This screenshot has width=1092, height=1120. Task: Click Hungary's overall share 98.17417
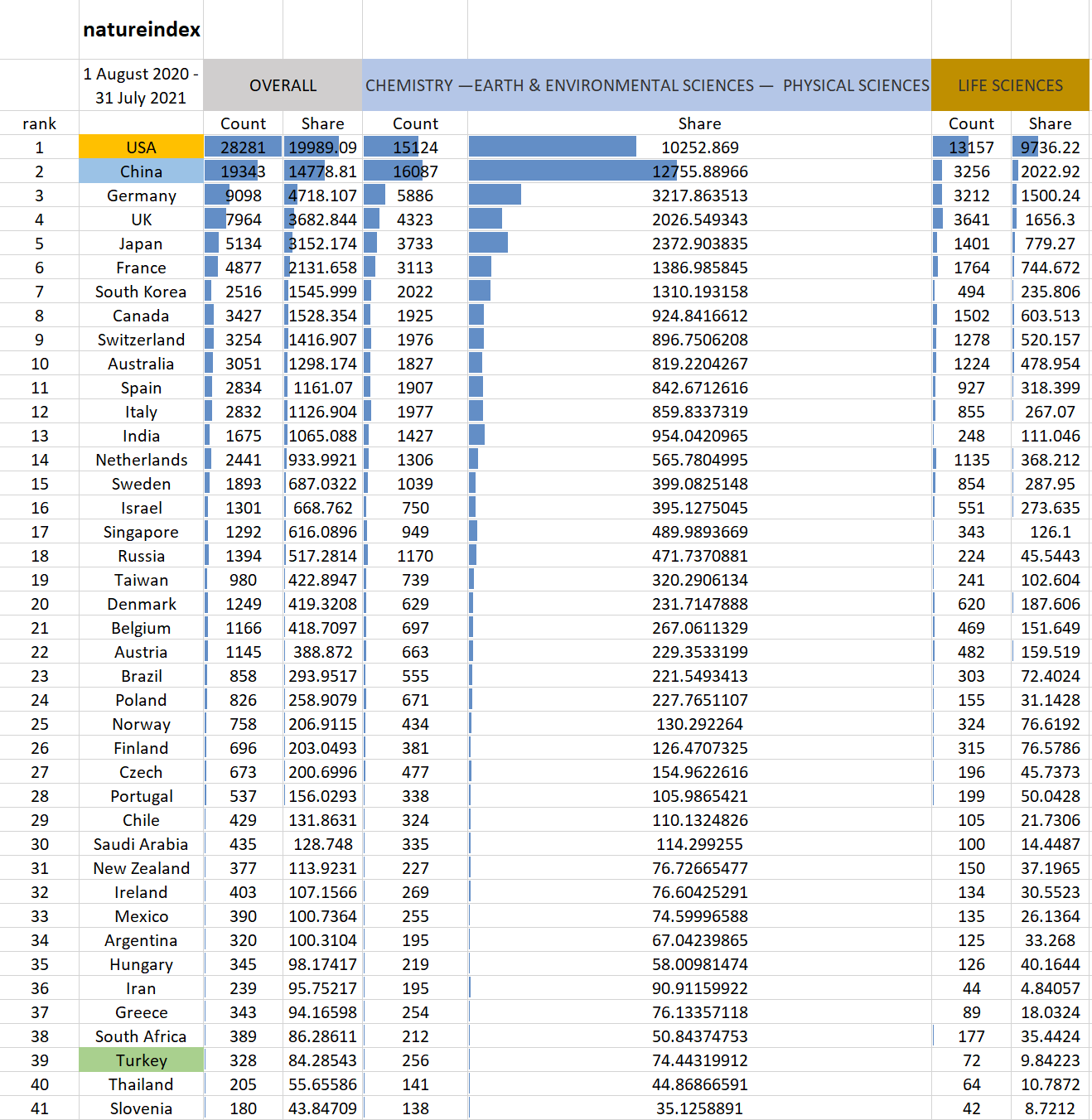click(x=323, y=964)
